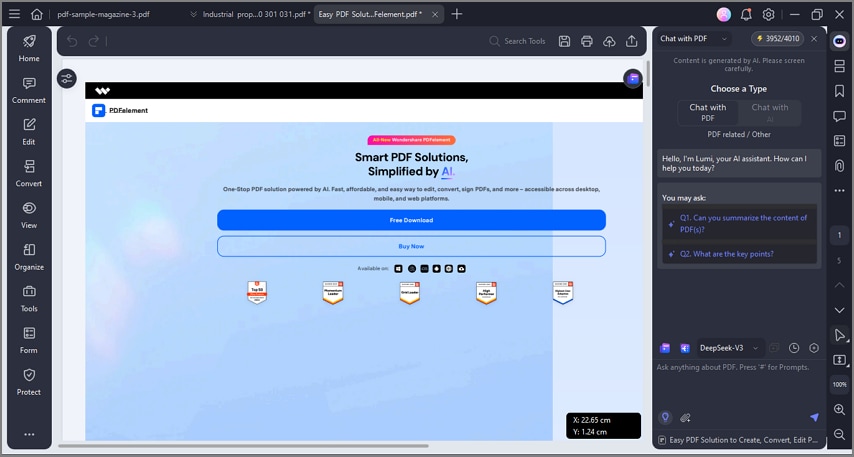This screenshot has height=457, width=854.
Task: Ask Q1 summarize the content suggestion
Action: click(740, 223)
